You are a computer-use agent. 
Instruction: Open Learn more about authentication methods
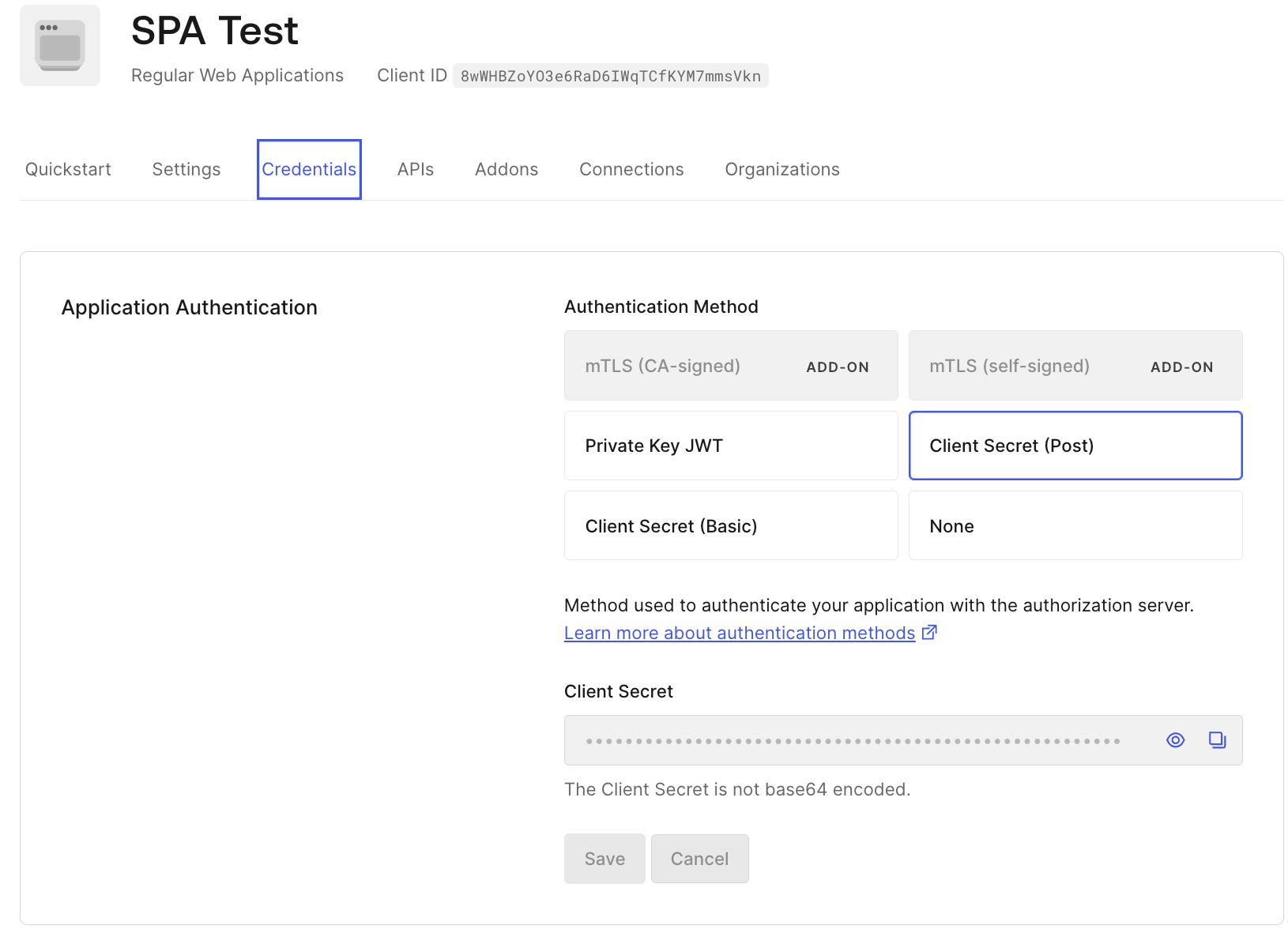click(x=738, y=632)
